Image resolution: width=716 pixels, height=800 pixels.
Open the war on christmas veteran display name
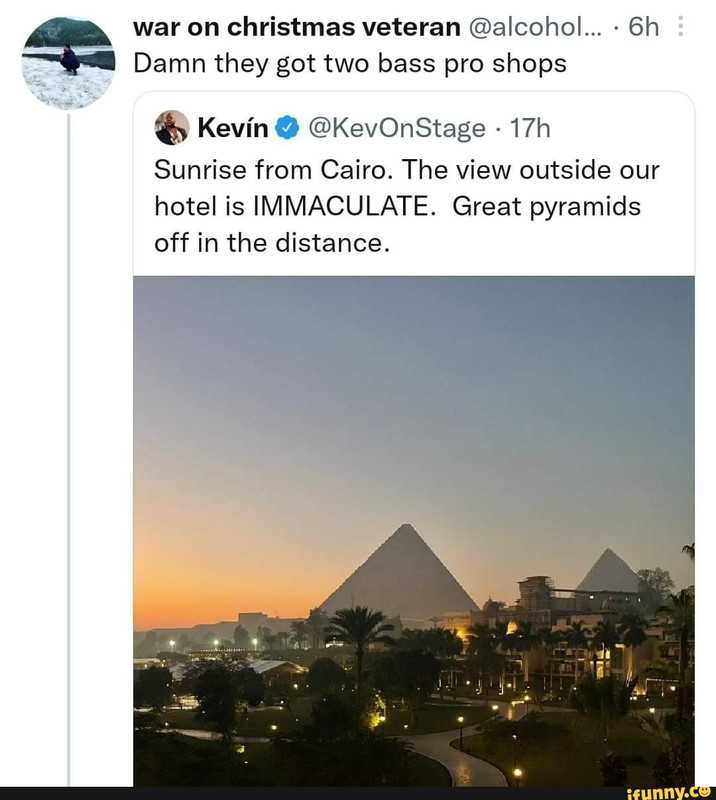coord(297,27)
